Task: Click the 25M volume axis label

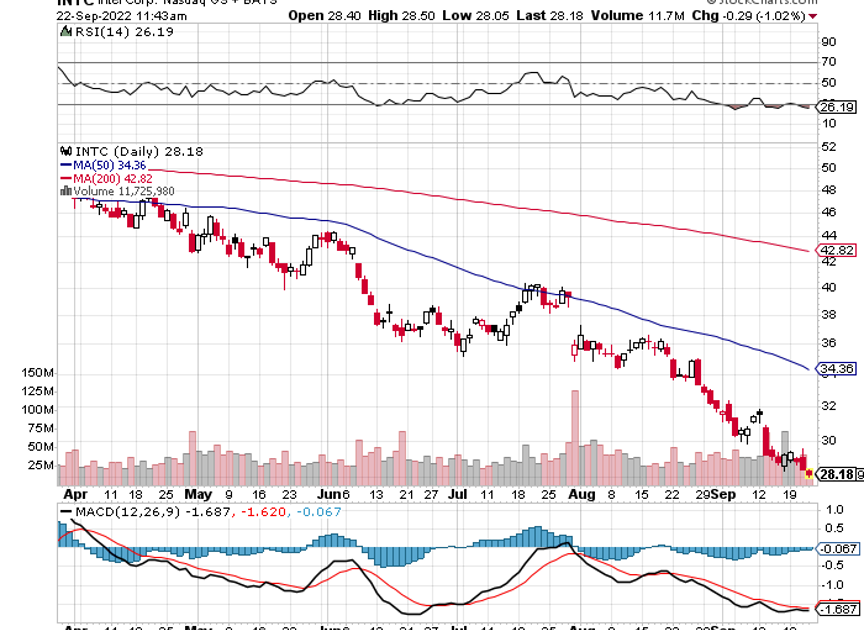Action: click(40, 465)
